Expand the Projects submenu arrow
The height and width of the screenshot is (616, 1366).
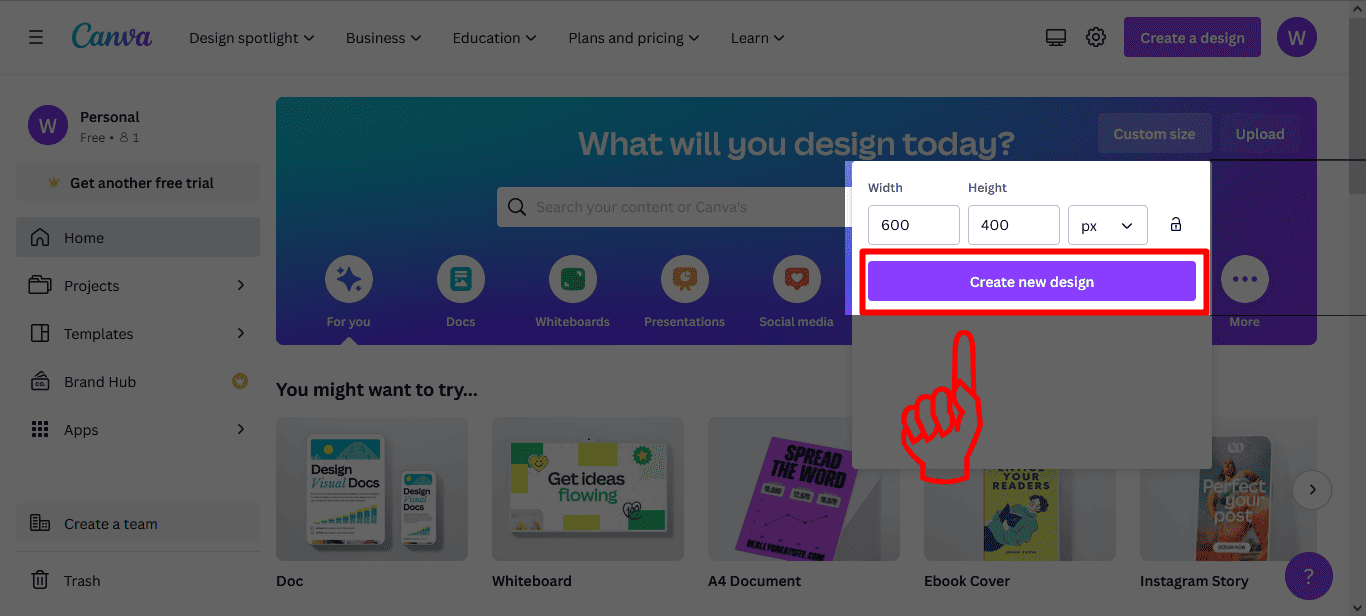pos(240,285)
